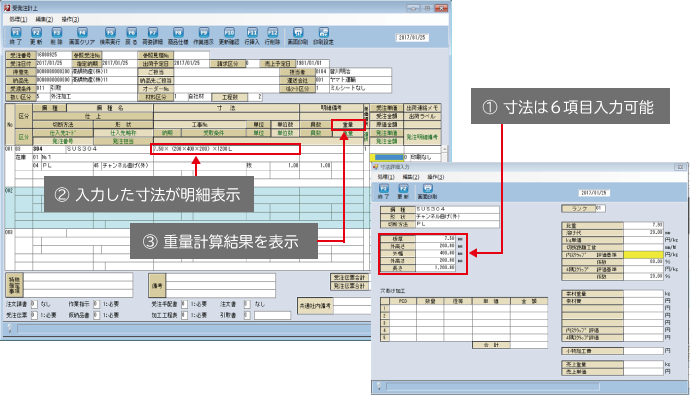This screenshot has height=396, width=690.
Task: Open F8 商品仕様 toolbar icon
Action: coord(178,36)
